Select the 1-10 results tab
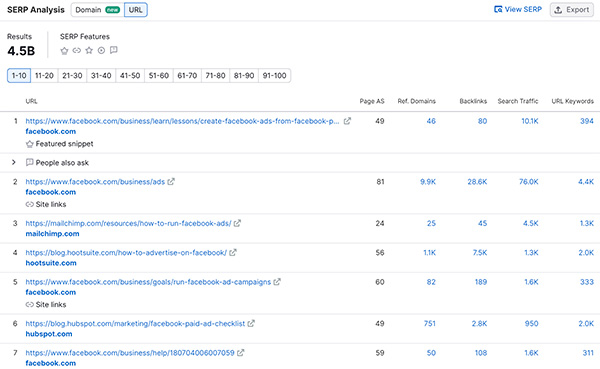The width and height of the screenshot is (600, 369). pos(19,75)
